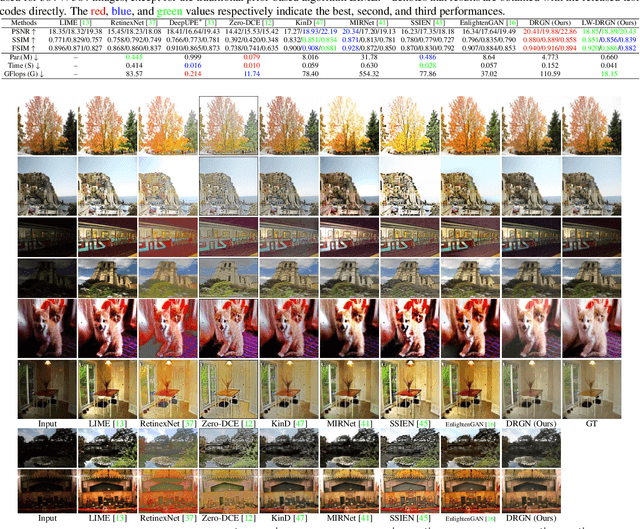This screenshot has width=640, height=529.
Task: Click the red time value '0.010'
Action: [x=252, y=65]
